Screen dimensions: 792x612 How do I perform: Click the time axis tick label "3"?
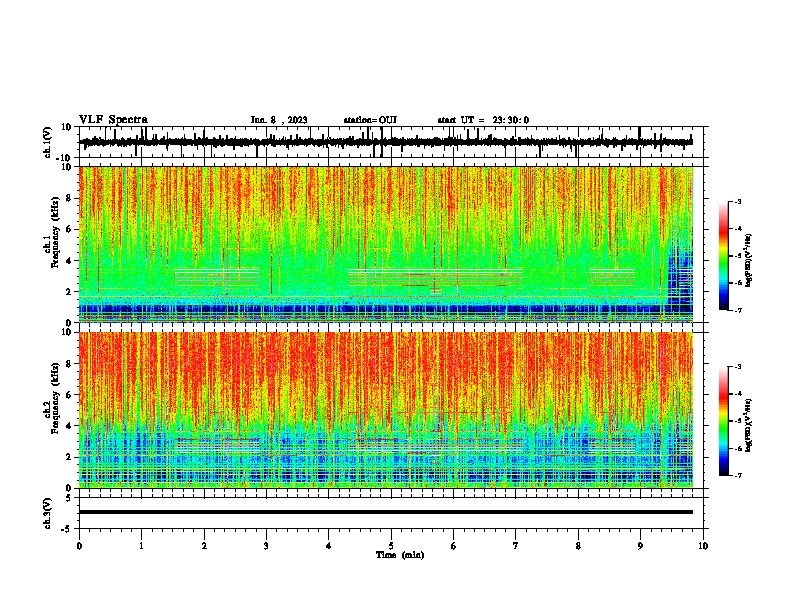(x=266, y=546)
